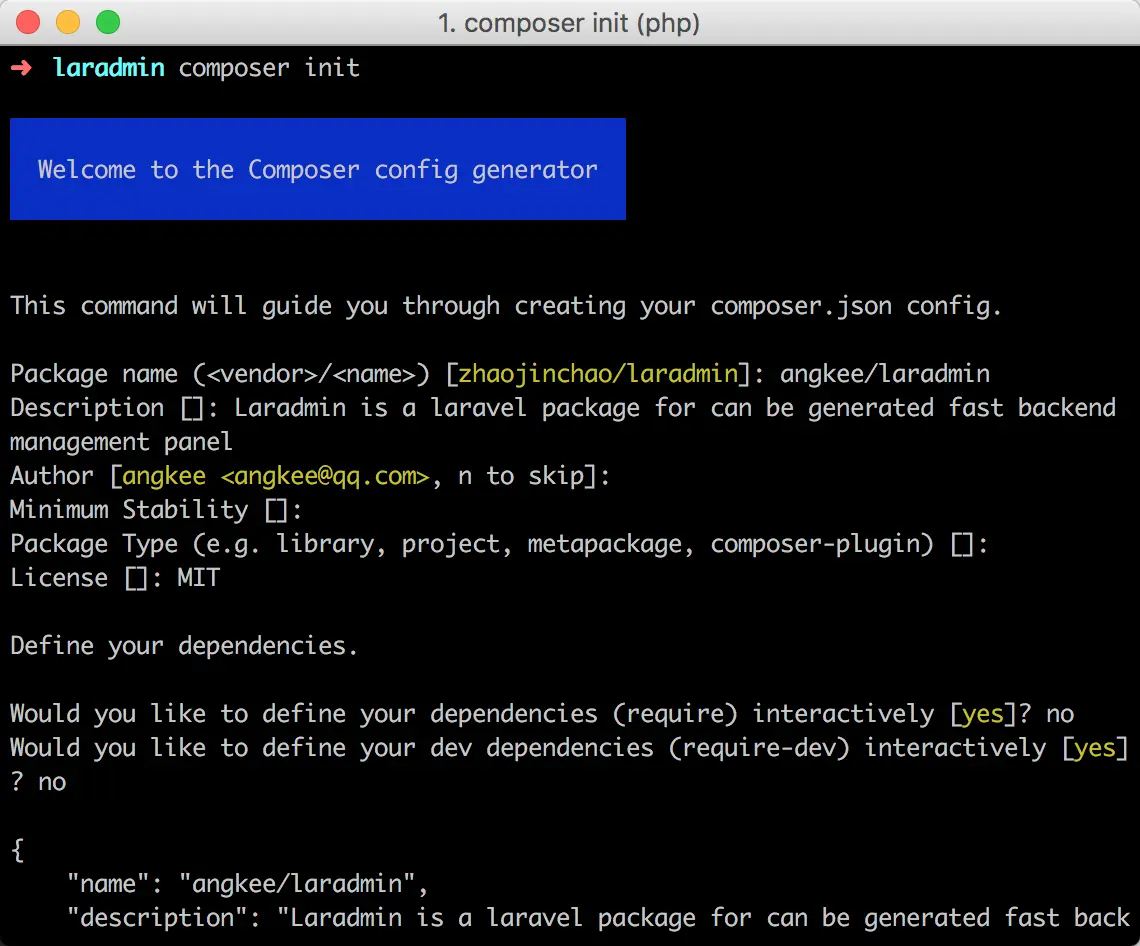Viewport: 1140px width, 946px height.
Task: Click the MIT license value text
Action: 197,577
